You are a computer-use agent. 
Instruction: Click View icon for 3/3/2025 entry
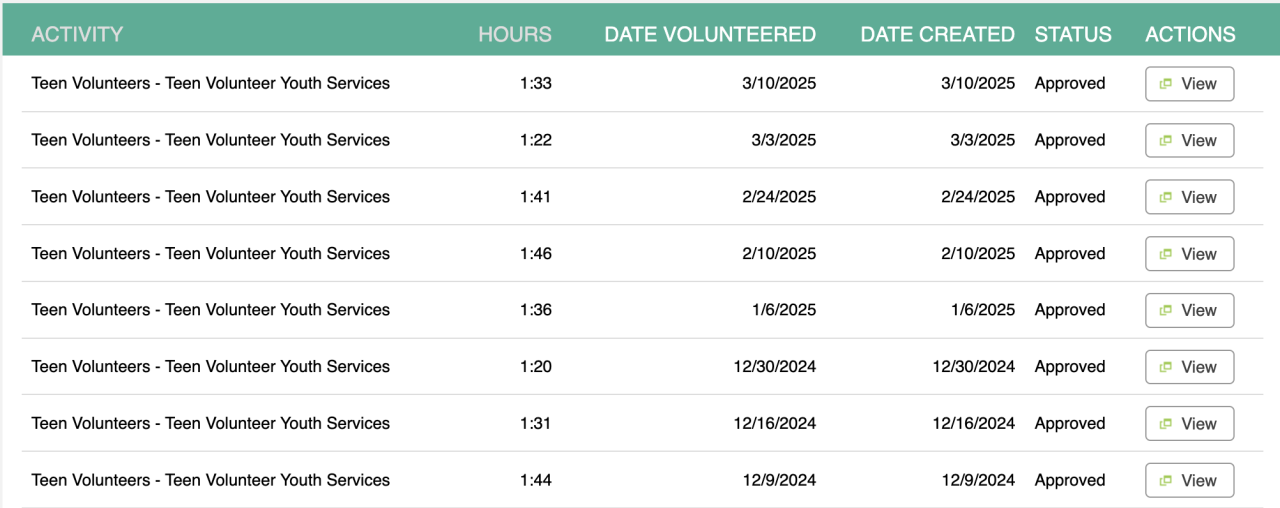(x=1165, y=141)
